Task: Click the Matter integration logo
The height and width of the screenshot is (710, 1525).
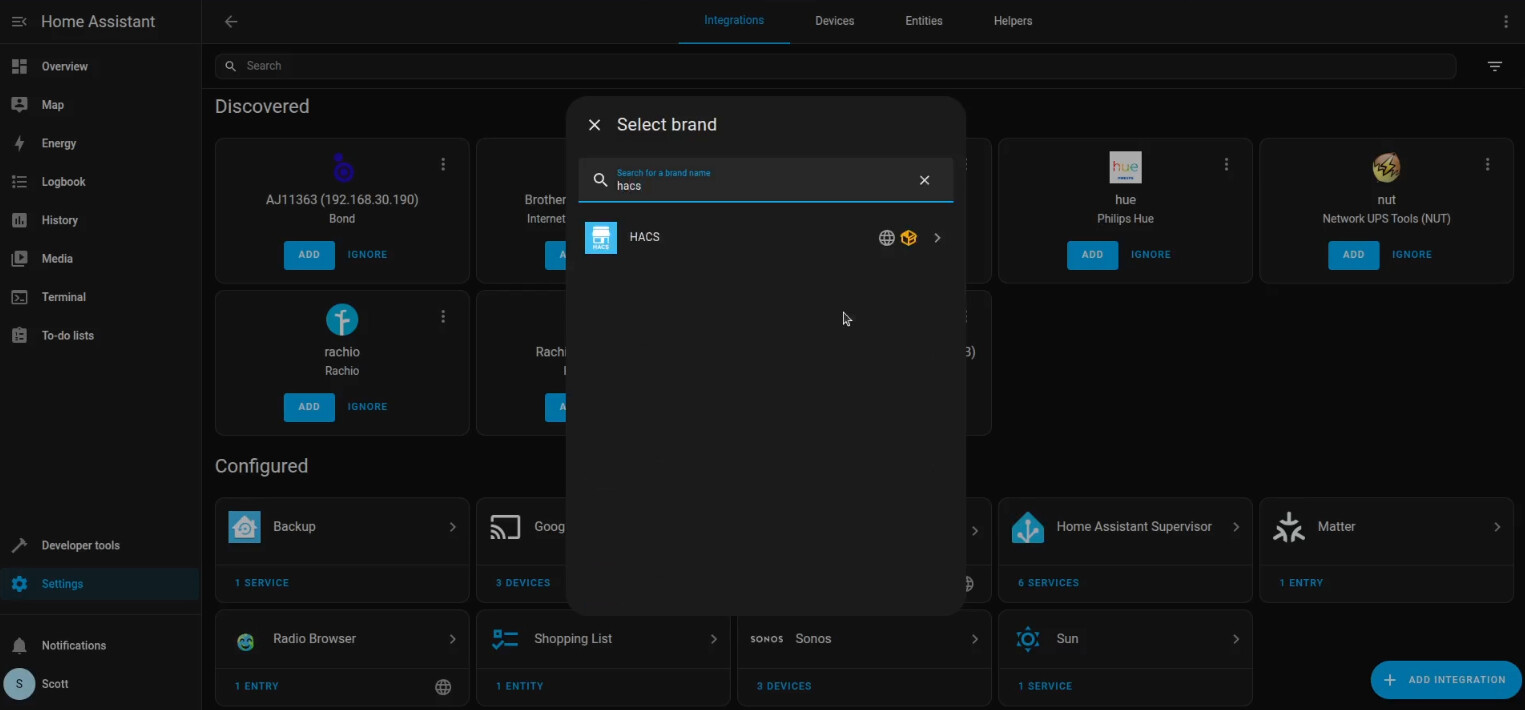Action: pos(1289,527)
